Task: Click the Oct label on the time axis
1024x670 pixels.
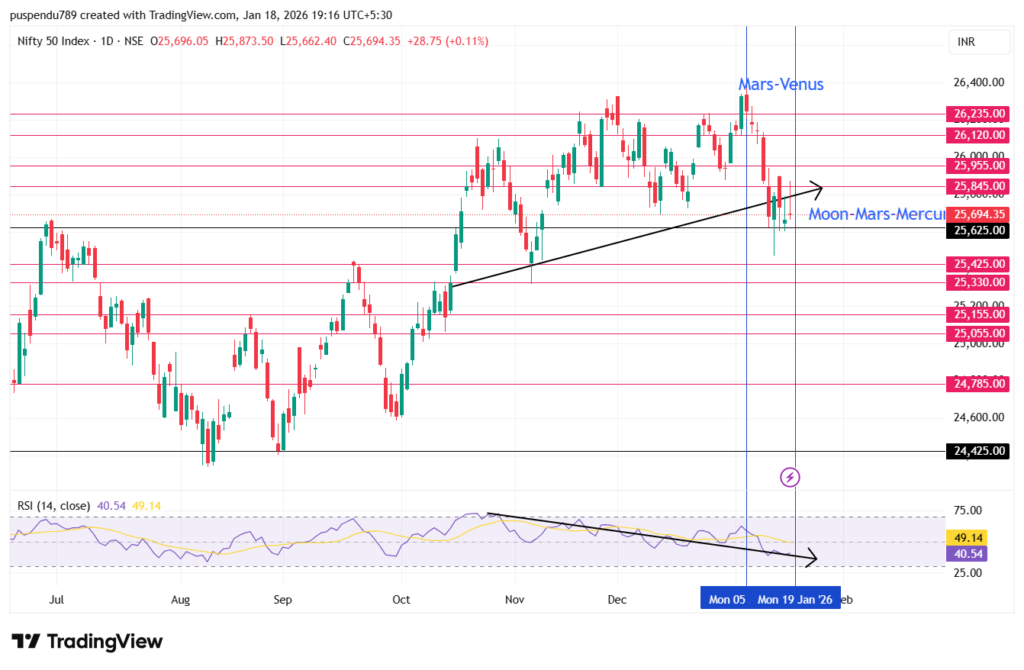Action: (x=401, y=600)
